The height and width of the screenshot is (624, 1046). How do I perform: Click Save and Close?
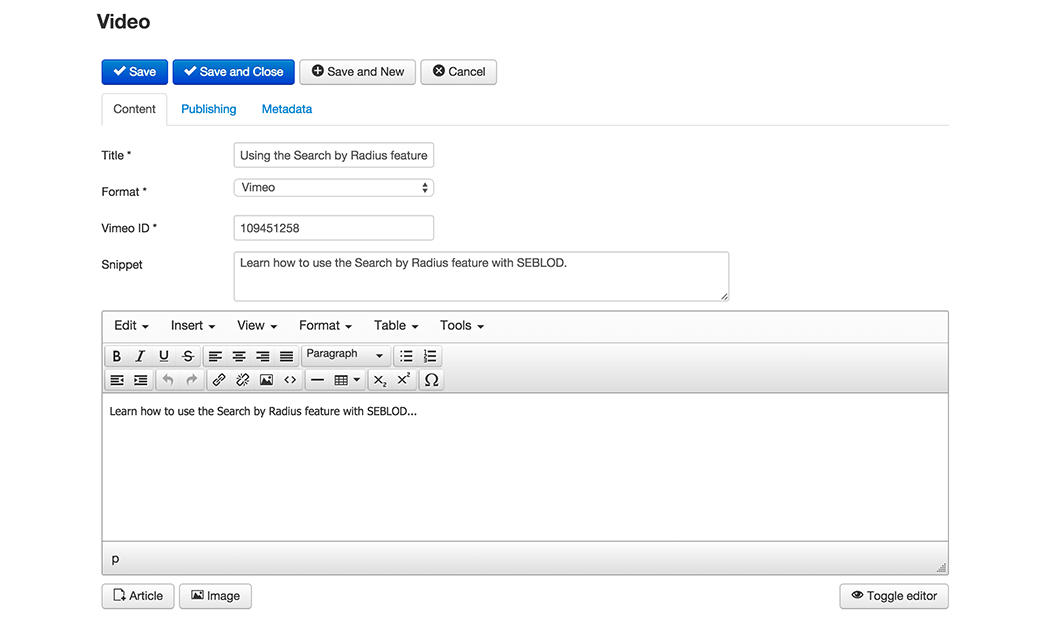[x=233, y=72]
